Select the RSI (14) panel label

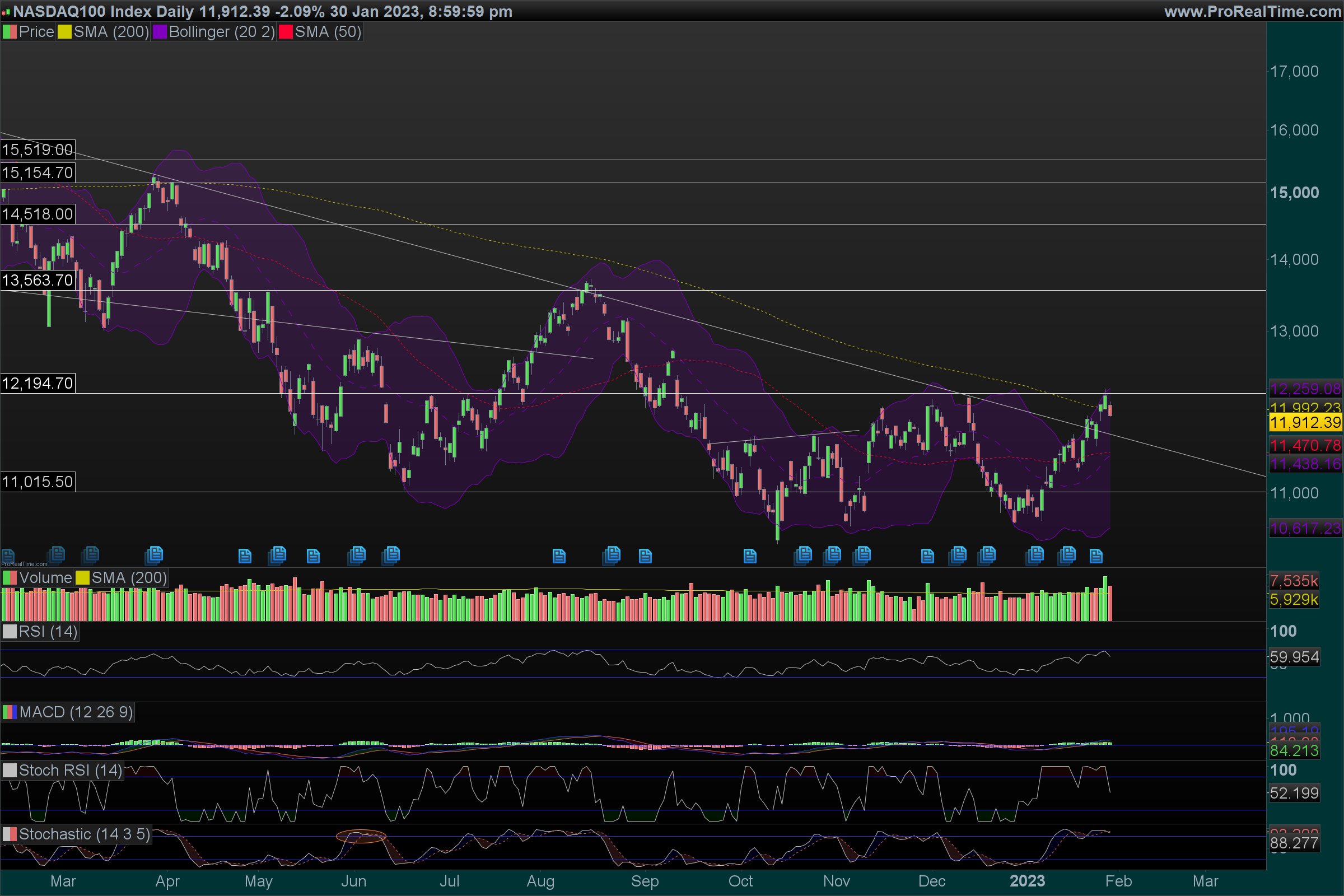[x=48, y=632]
